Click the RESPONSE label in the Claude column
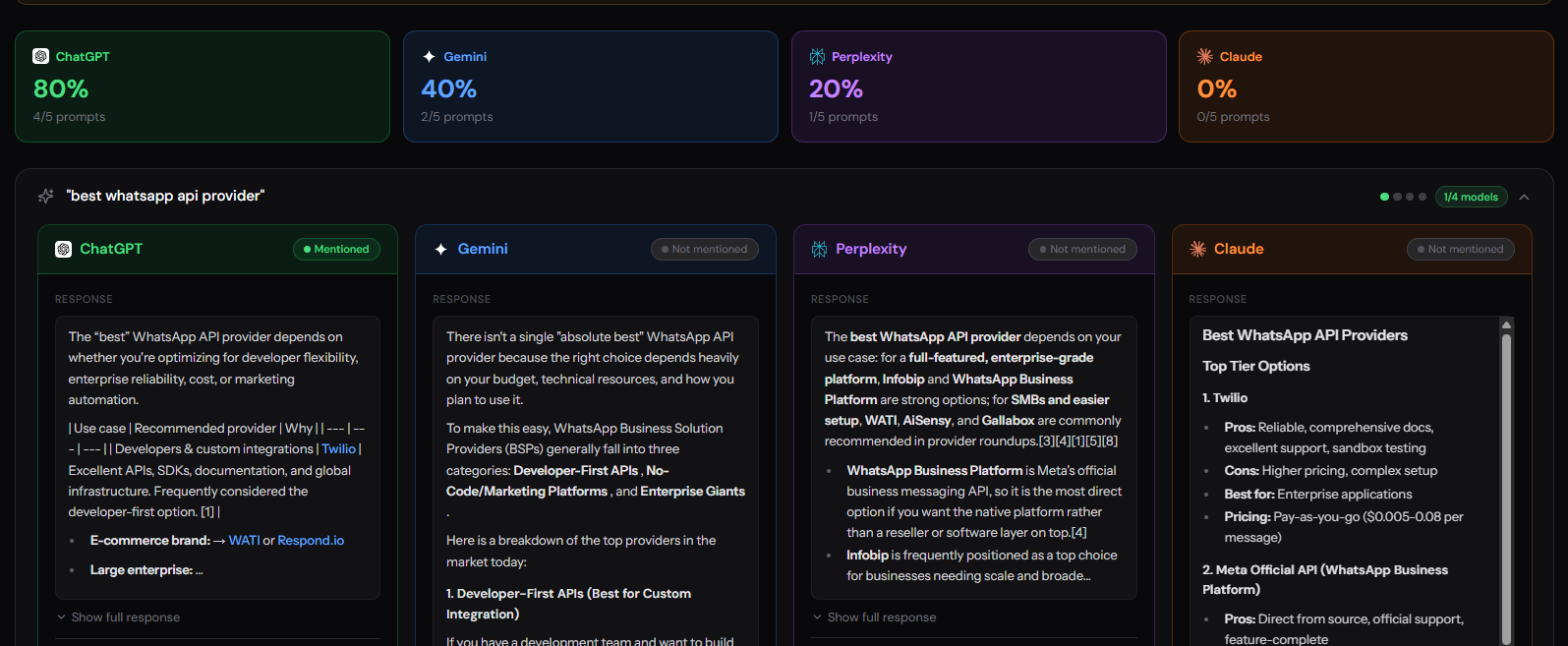The height and width of the screenshot is (646, 1568). (1217, 299)
